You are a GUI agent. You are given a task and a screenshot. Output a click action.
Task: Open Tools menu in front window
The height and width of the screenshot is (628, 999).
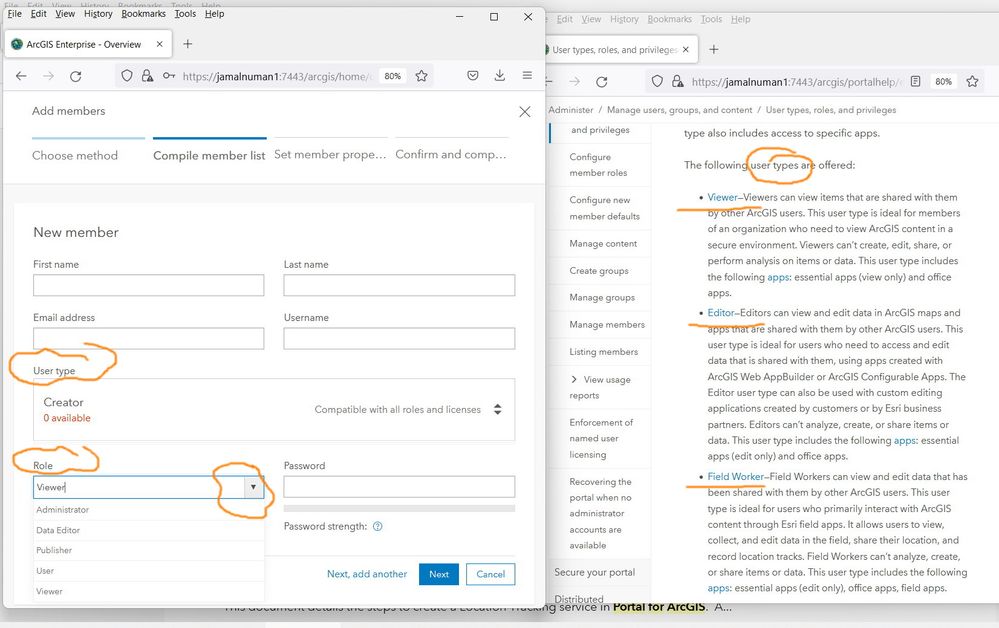[185, 13]
